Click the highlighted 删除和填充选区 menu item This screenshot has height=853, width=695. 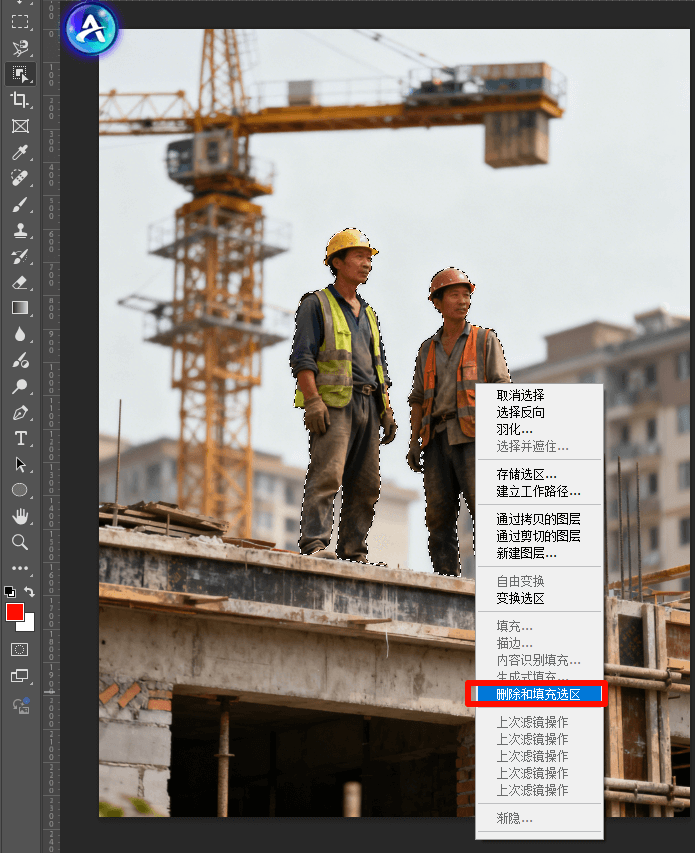coord(538,693)
